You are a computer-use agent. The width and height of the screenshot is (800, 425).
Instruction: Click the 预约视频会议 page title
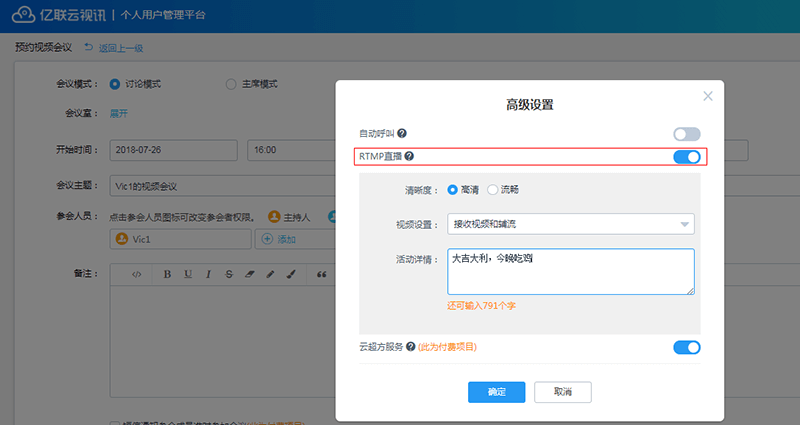(x=43, y=47)
